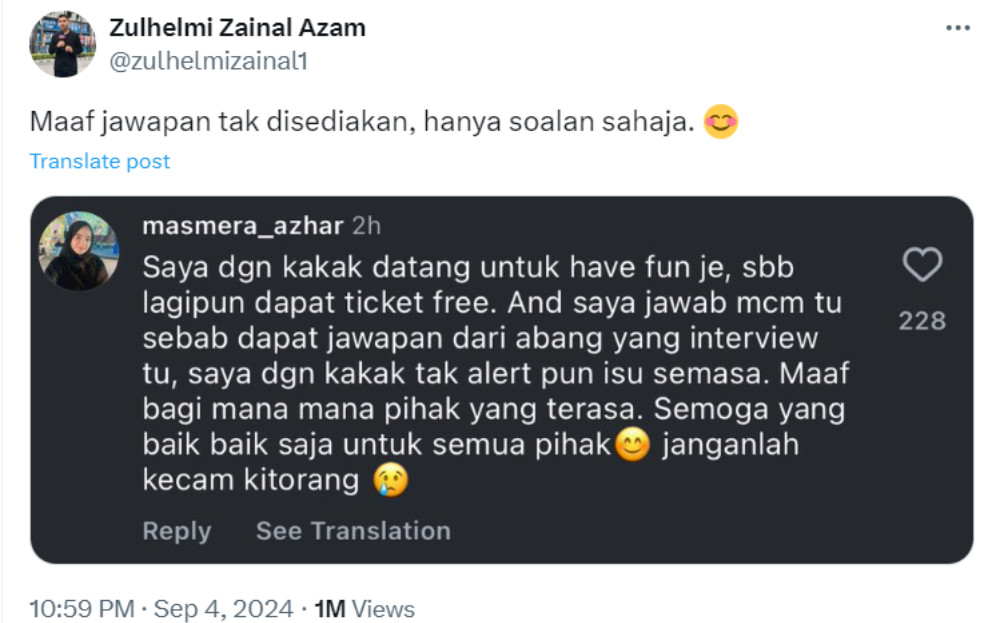Click the Translate post link

(99, 161)
